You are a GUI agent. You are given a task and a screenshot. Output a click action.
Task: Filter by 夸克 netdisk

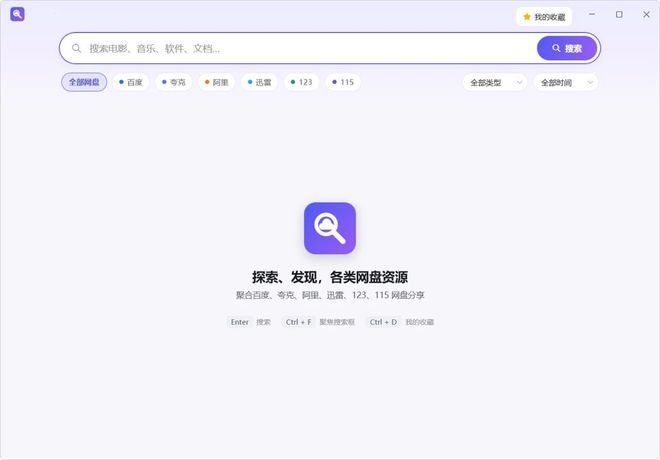click(x=174, y=82)
